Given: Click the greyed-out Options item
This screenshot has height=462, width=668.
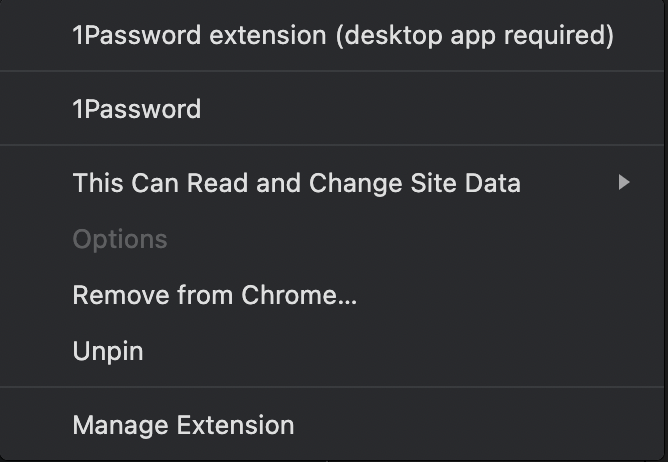Looking at the screenshot, I should click(x=120, y=239).
